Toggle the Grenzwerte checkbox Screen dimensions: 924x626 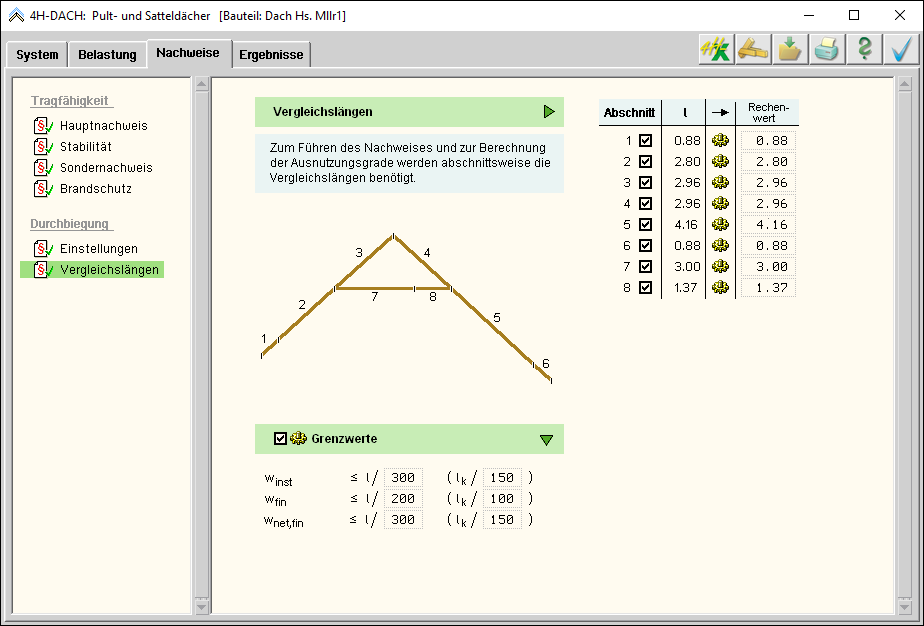click(280, 438)
